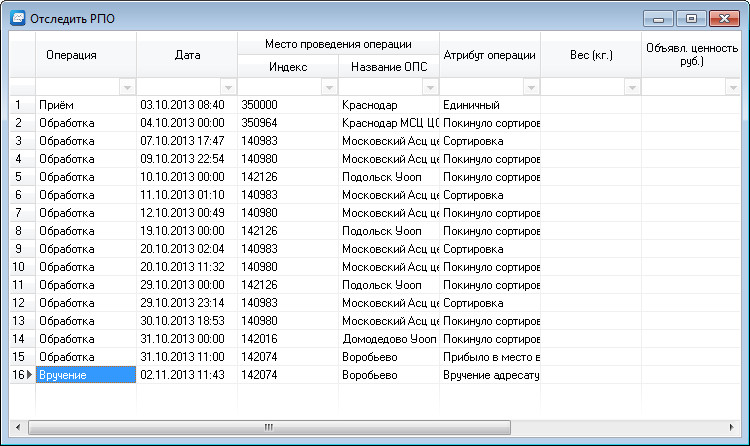Open the Название ОПС filter dropdown
Image resolution: width=750 pixels, height=446 pixels.
430,87
